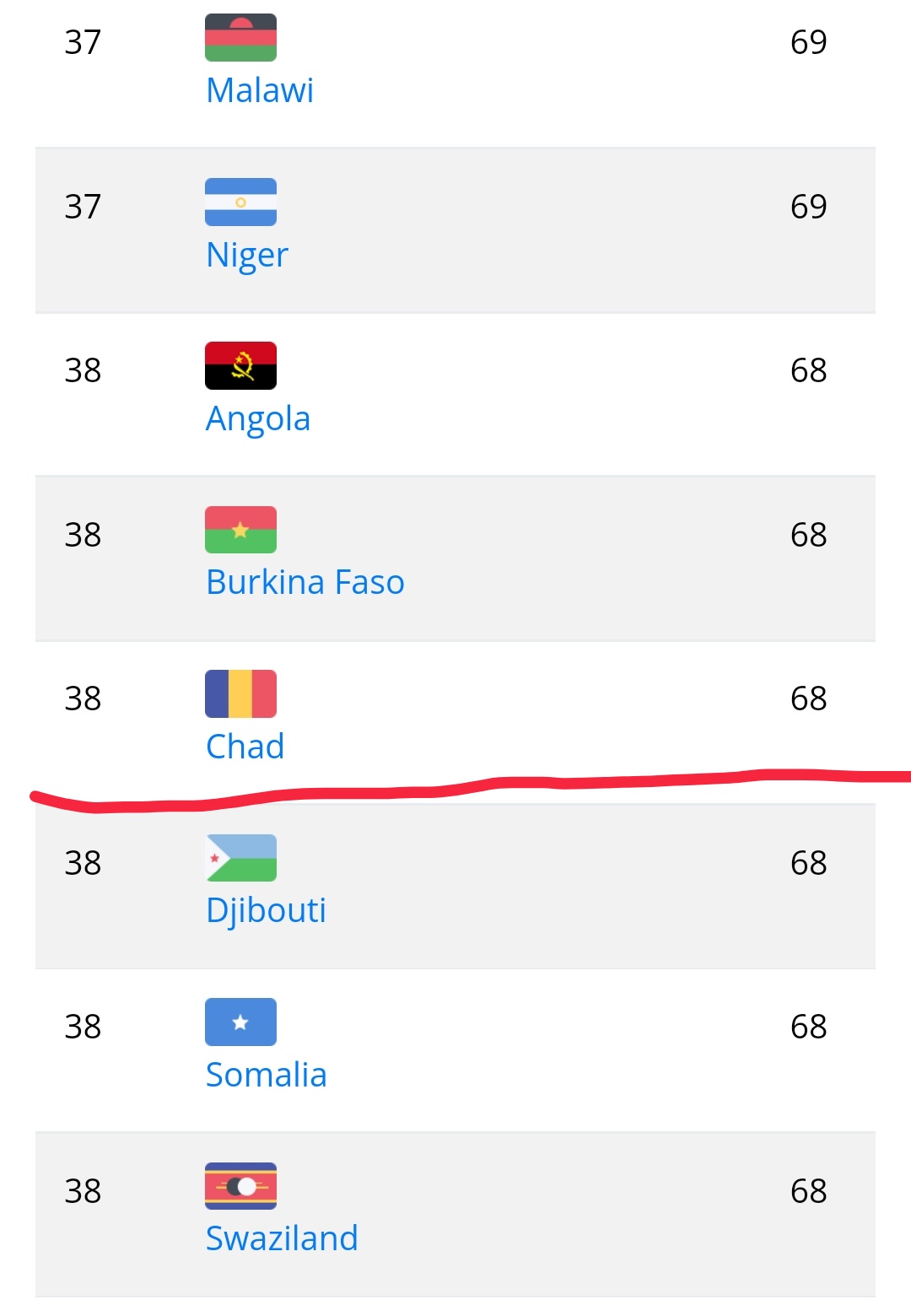Image resolution: width=911 pixels, height=1316 pixels.
Task: Follow the Burkina Faso link
Action: (x=305, y=582)
